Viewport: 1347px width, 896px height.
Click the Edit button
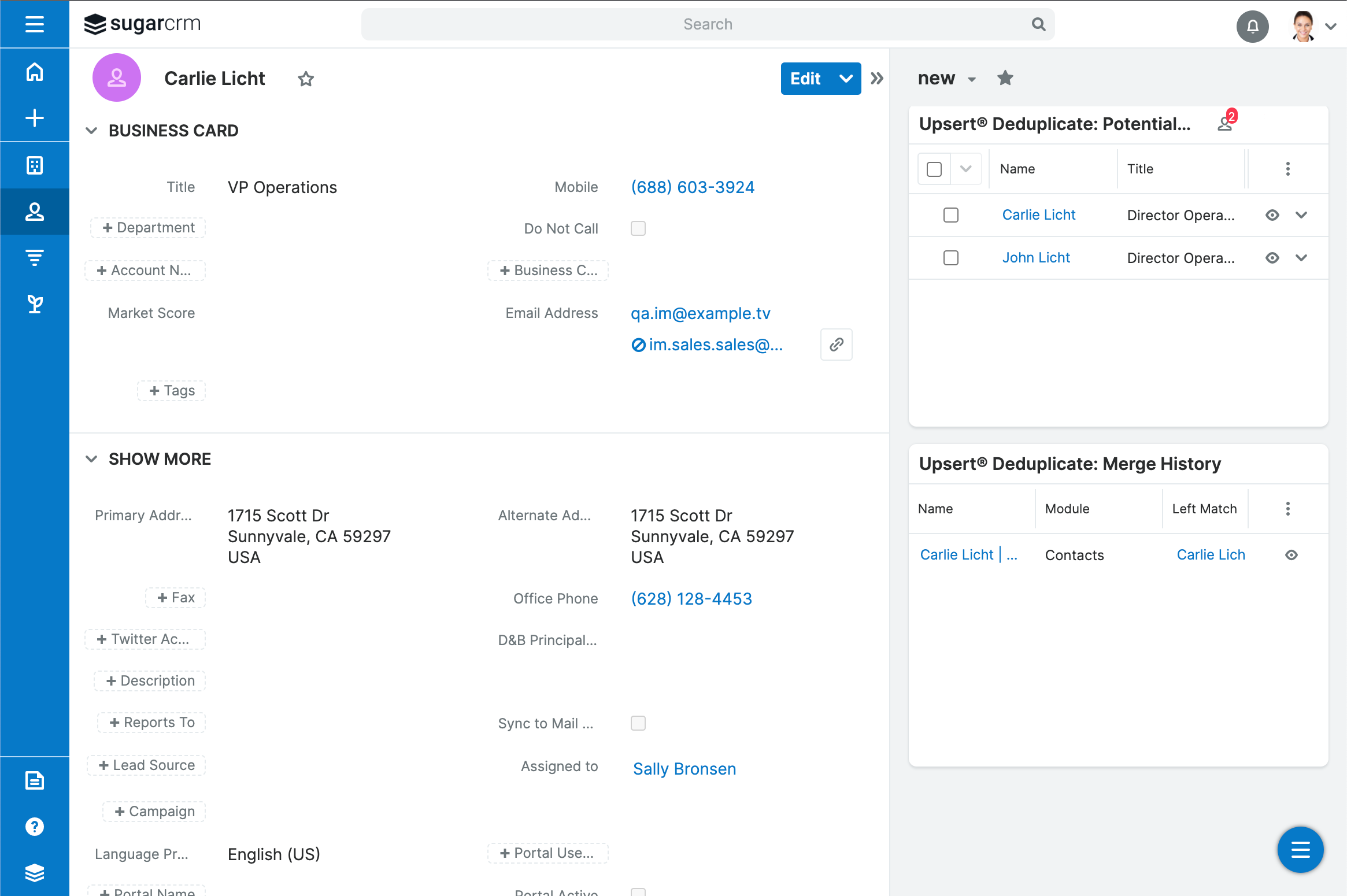coord(806,78)
